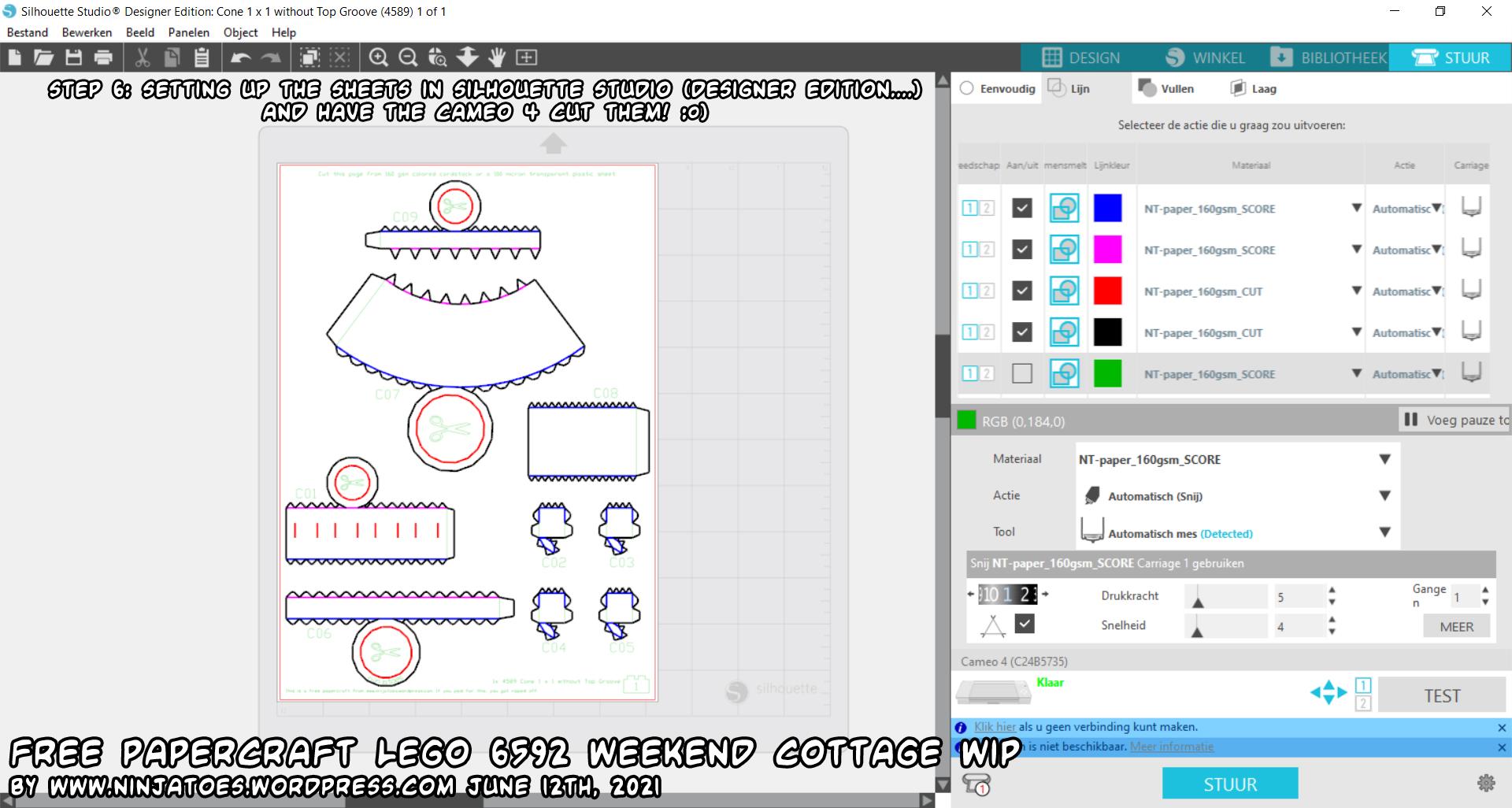Image resolution: width=1512 pixels, height=808 pixels.
Task: Click the media load arrow above mat
Action: point(553,143)
